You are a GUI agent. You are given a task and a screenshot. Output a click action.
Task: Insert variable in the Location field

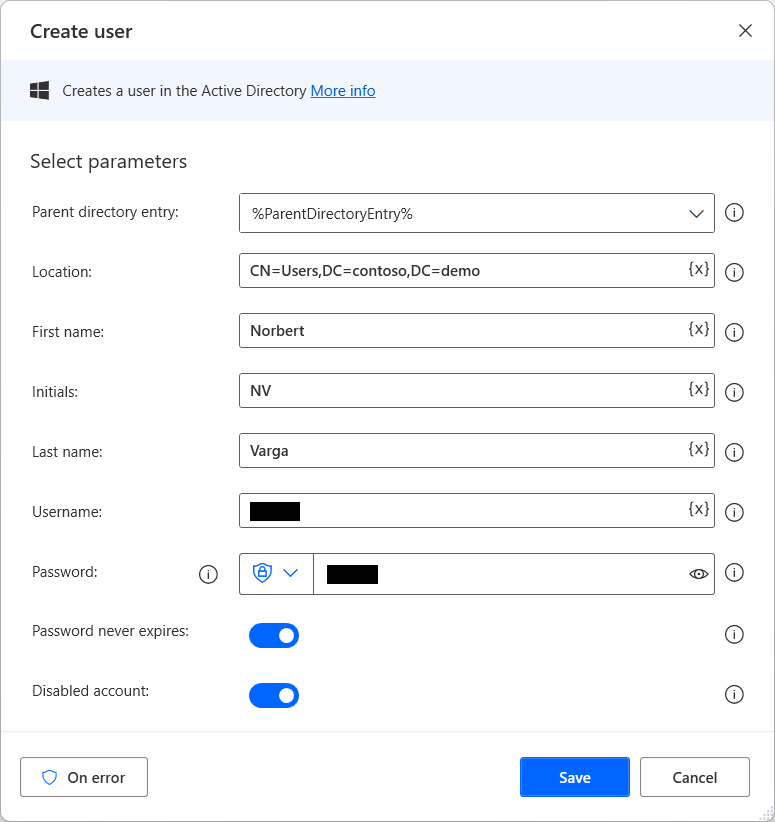click(698, 269)
